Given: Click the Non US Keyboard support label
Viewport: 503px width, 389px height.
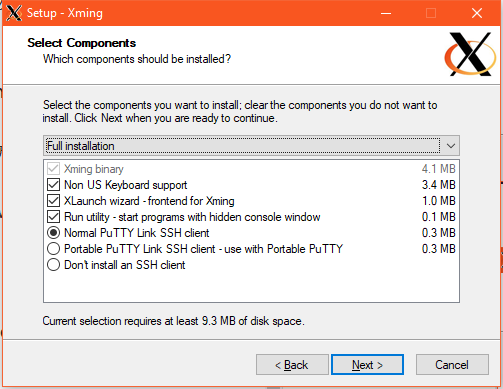Looking at the screenshot, I should [x=125, y=185].
